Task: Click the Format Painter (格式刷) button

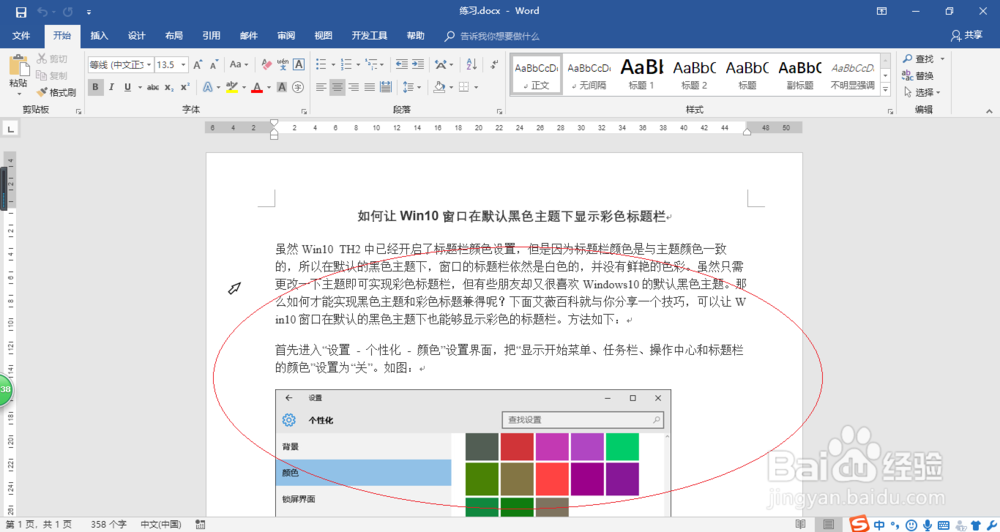Action: tap(56, 92)
